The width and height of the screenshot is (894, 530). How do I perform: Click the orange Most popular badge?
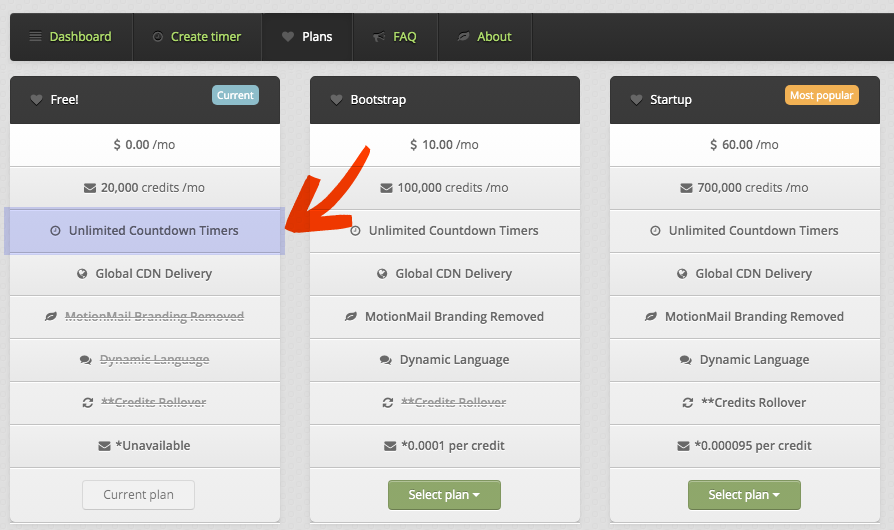click(821, 96)
